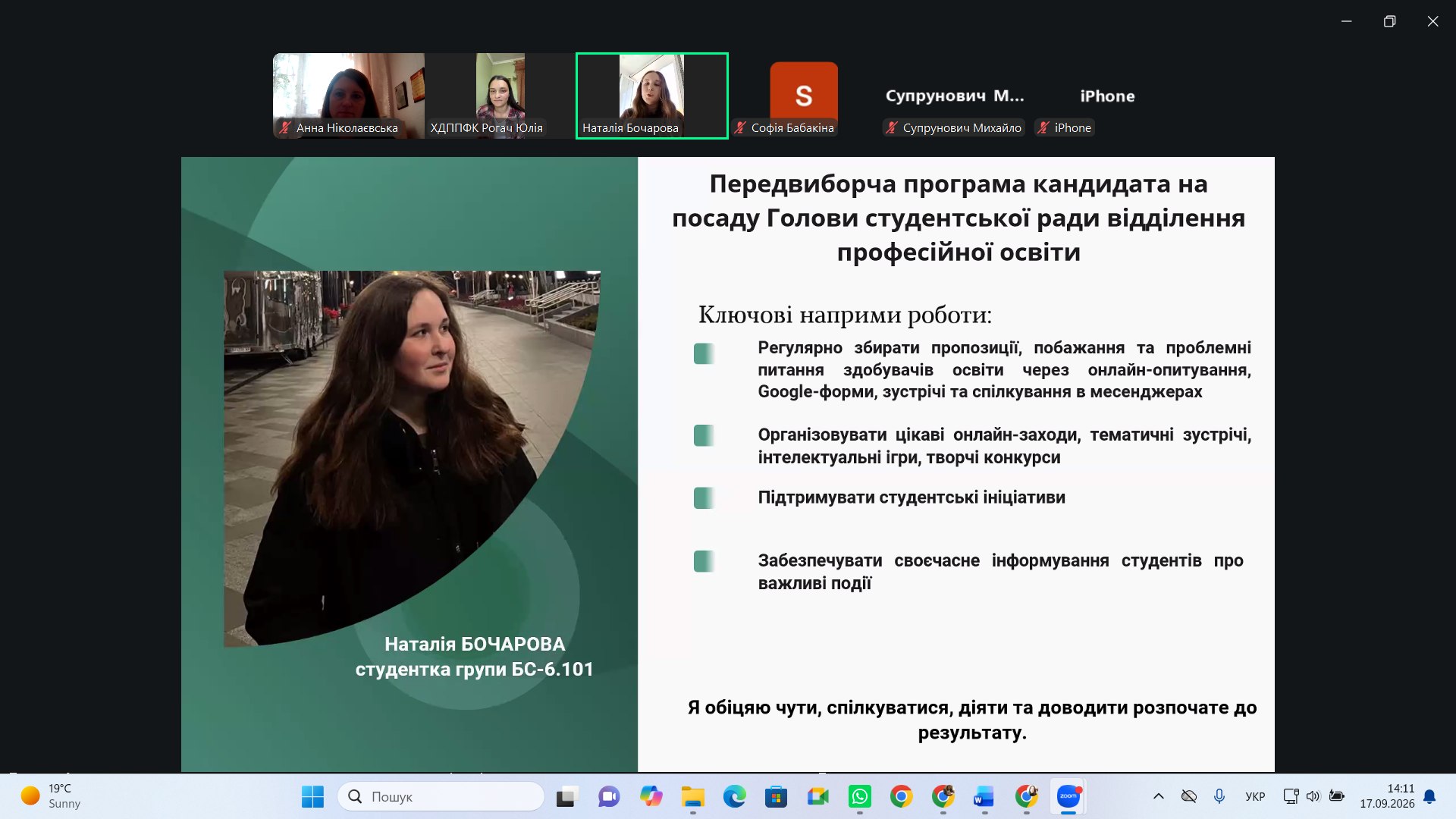1456x819 pixels.
Task: Restore down the Zoom meeting window
Action: tap(1389, 21)
